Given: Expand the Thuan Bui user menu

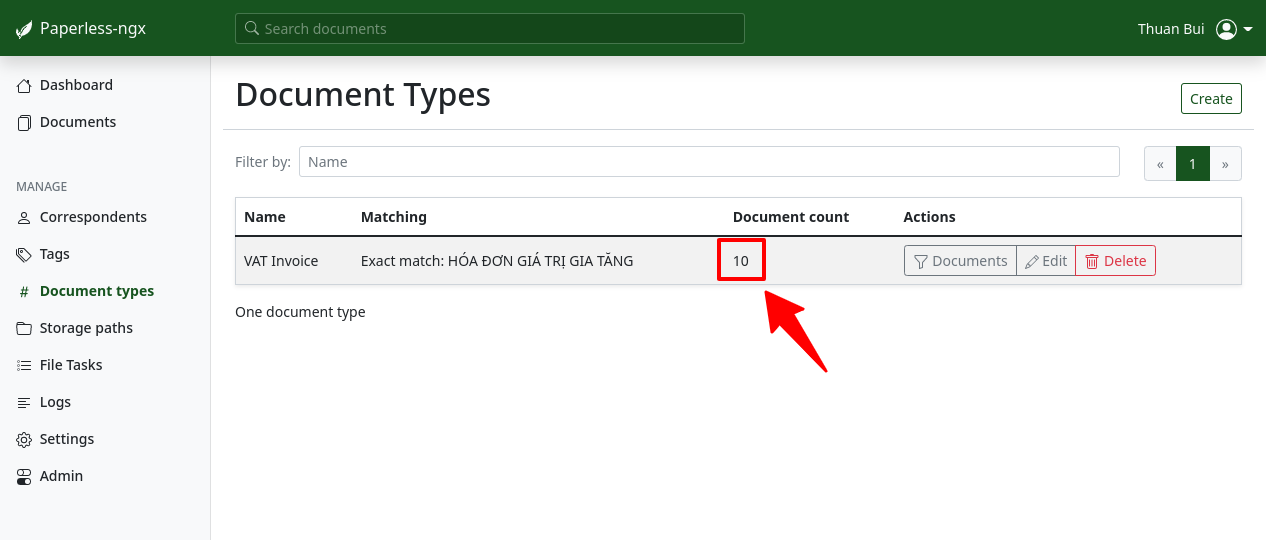Looking at the screenshot, I should click(x=1234, y=29).
